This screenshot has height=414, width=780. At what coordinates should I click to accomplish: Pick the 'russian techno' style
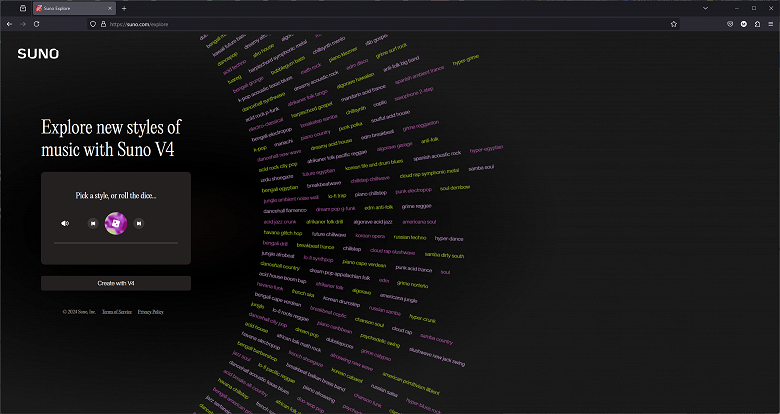[410, 237]
